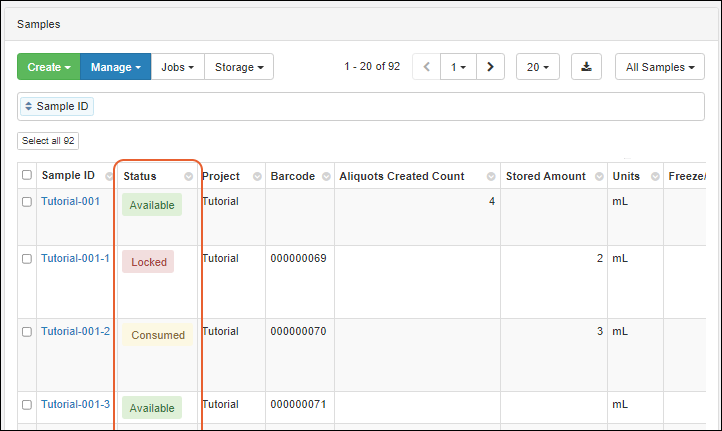
Task: Open the Jobs menu
Action: point(177,67)
